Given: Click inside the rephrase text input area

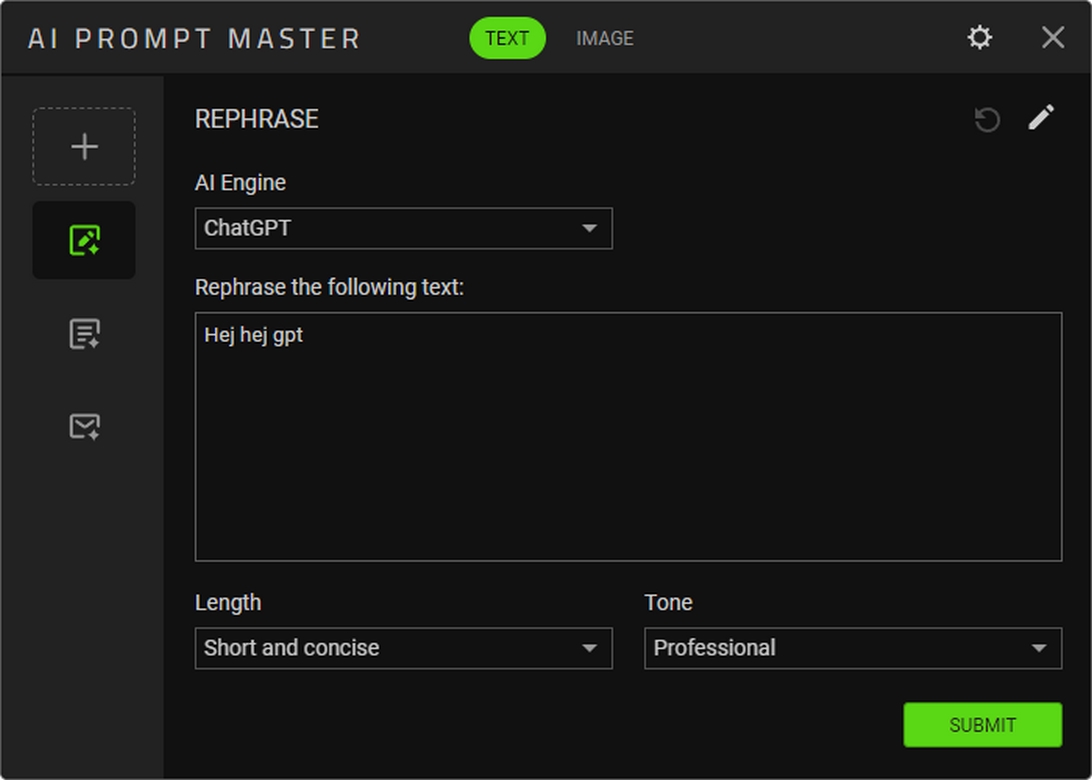Looking at the screenshot, I should [x=628, y=450].
